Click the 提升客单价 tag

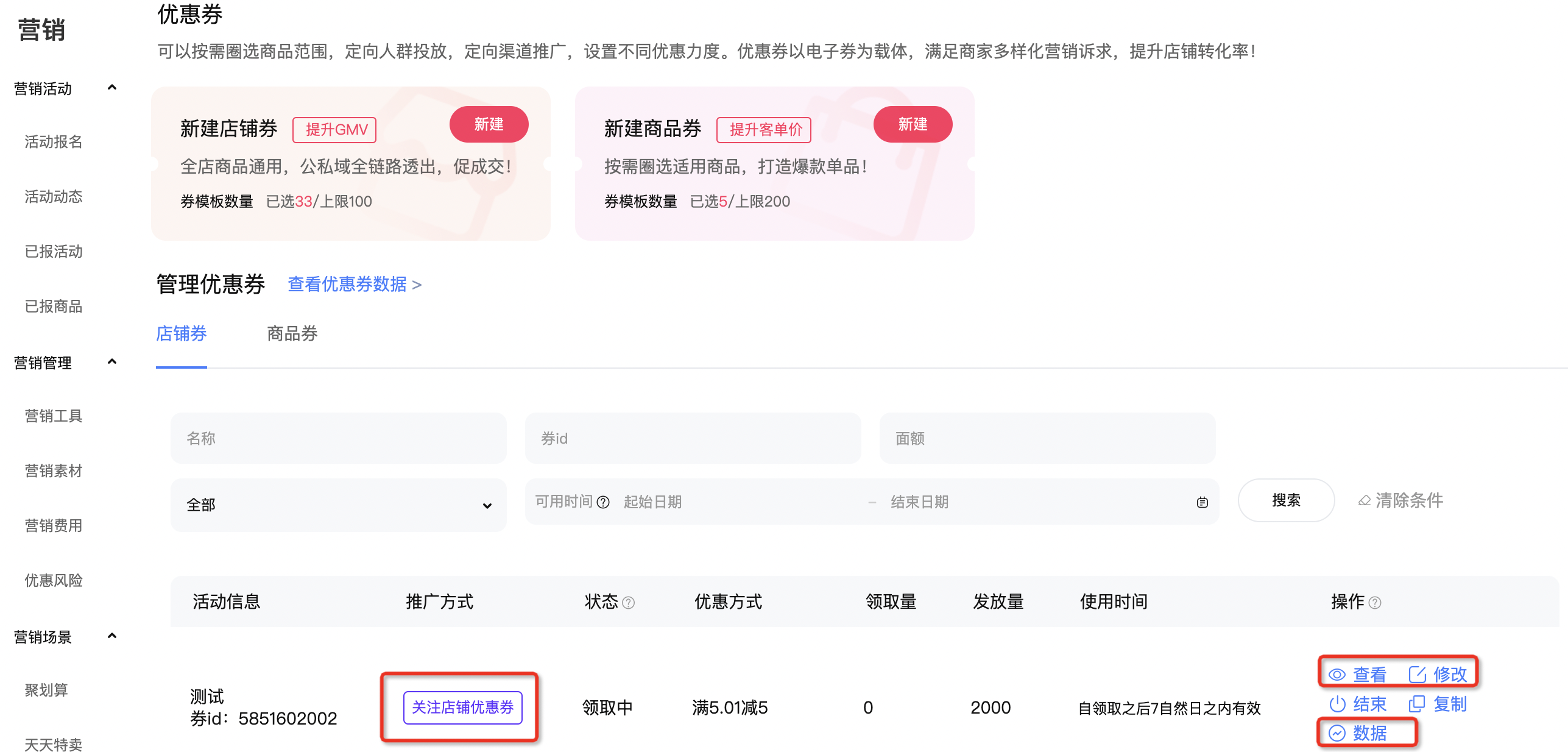coord(764,130)
